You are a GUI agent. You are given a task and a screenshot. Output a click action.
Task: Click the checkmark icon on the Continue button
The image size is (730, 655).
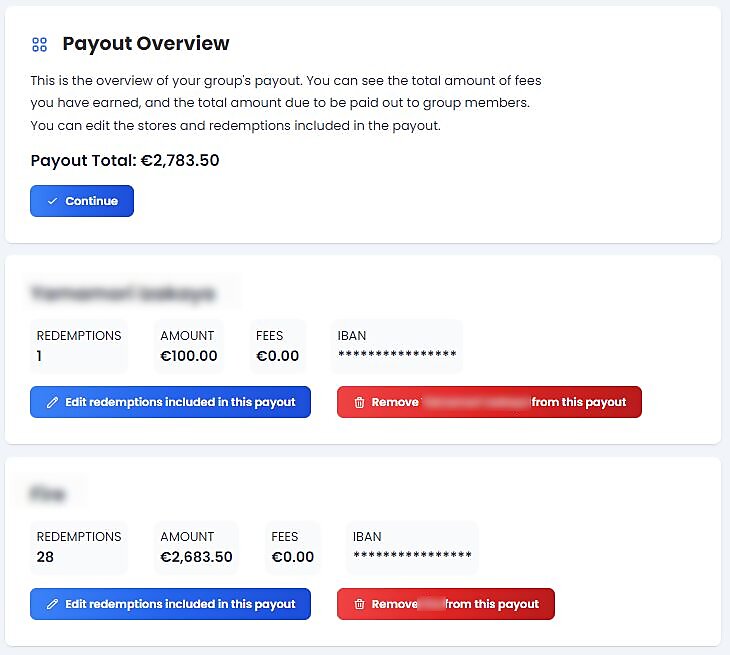tap(53, 201)
